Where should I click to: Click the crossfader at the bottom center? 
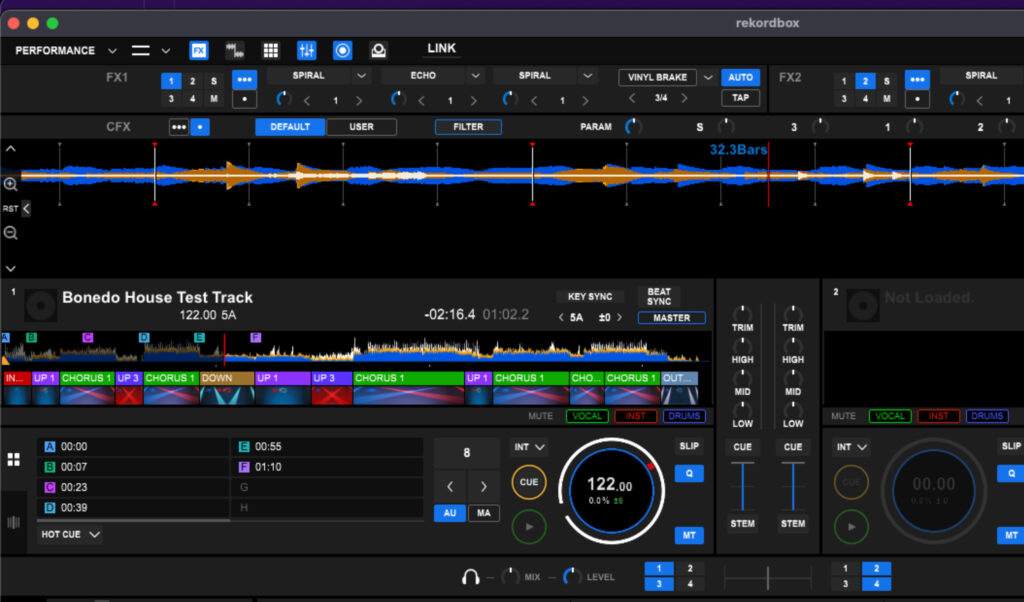767,577
